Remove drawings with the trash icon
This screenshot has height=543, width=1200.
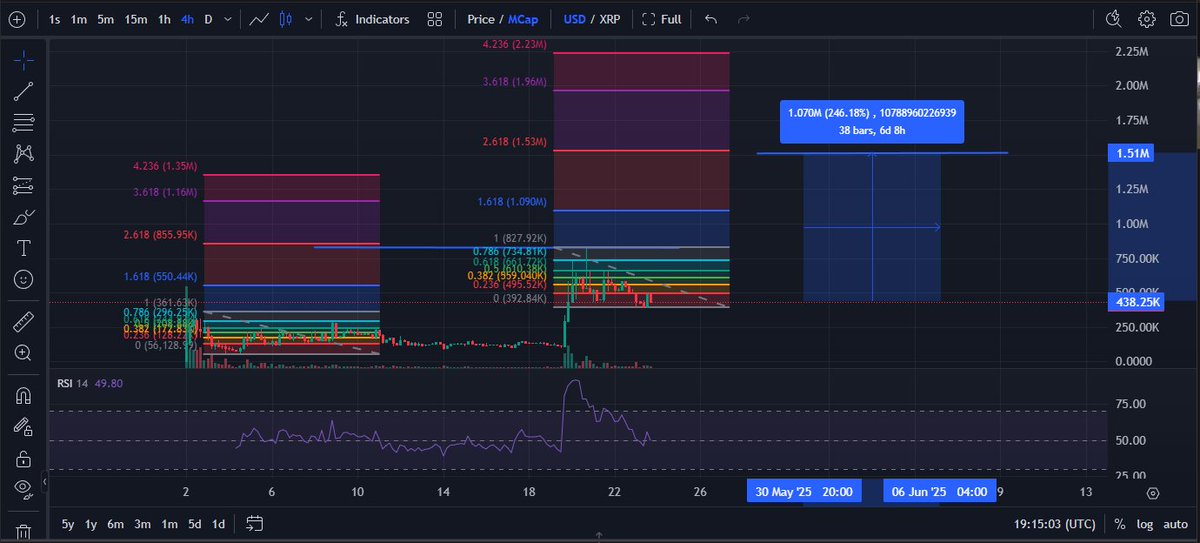click(x=25, y=532)
